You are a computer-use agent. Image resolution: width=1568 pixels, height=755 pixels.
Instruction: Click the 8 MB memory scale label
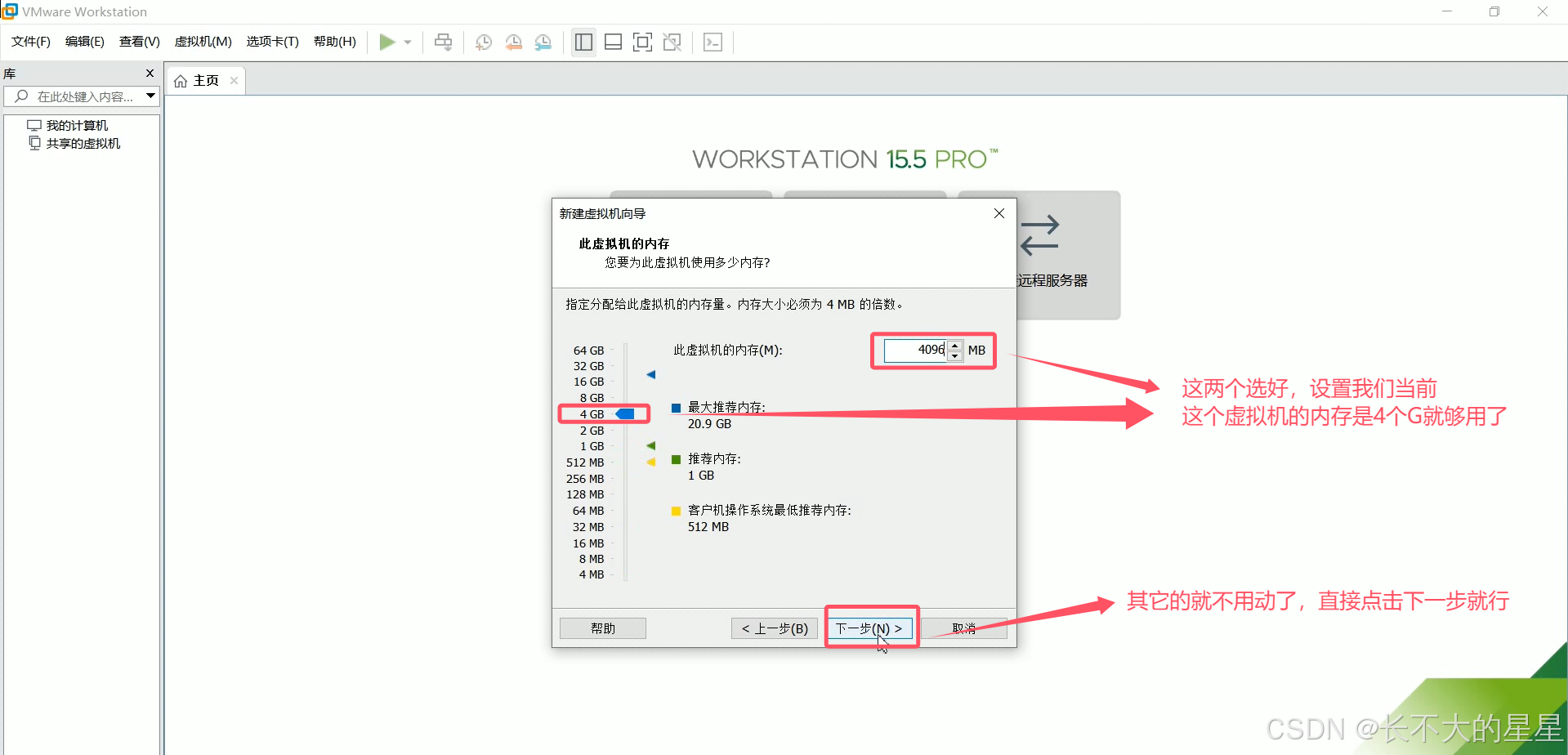592,559
